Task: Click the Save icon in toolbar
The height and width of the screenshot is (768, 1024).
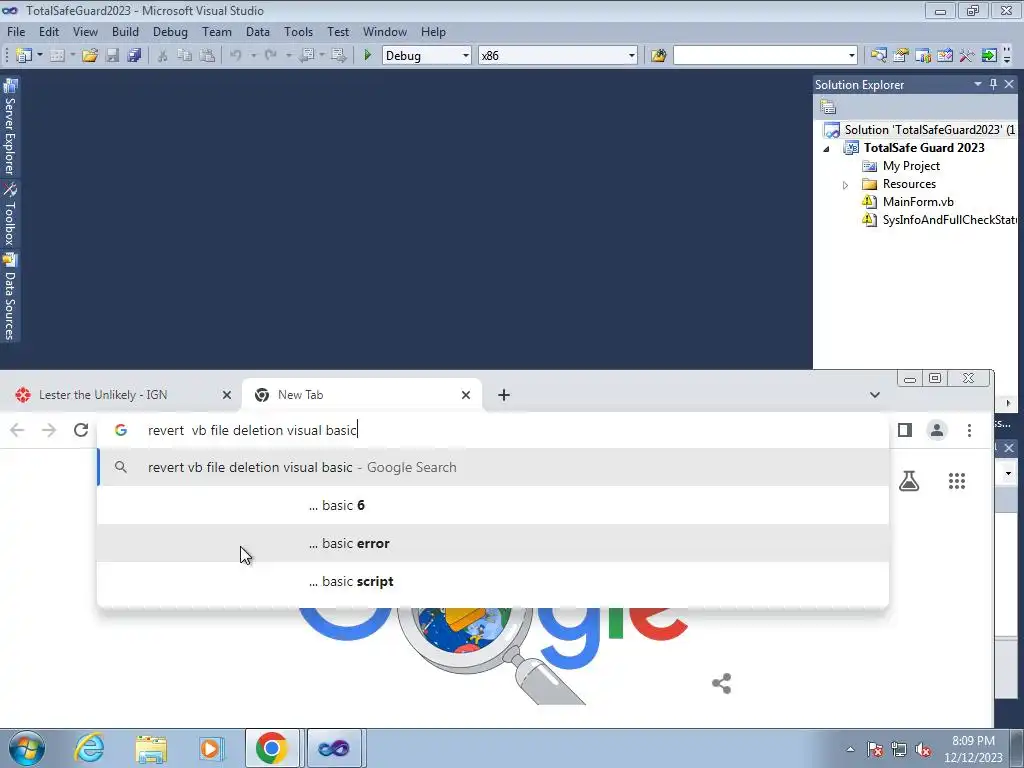Action: point(112,56)
